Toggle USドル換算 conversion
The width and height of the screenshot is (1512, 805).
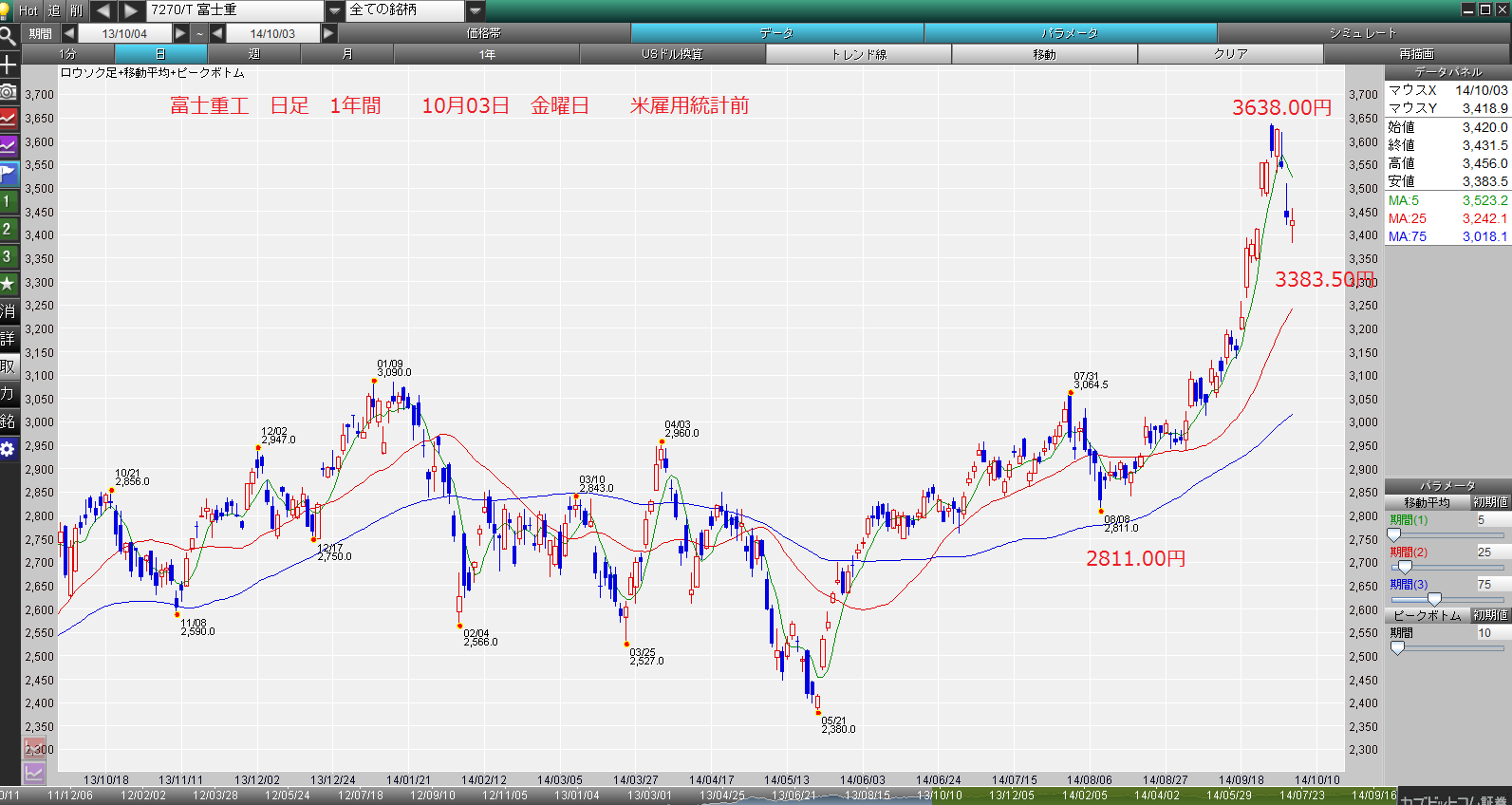[x=672, y=54]
